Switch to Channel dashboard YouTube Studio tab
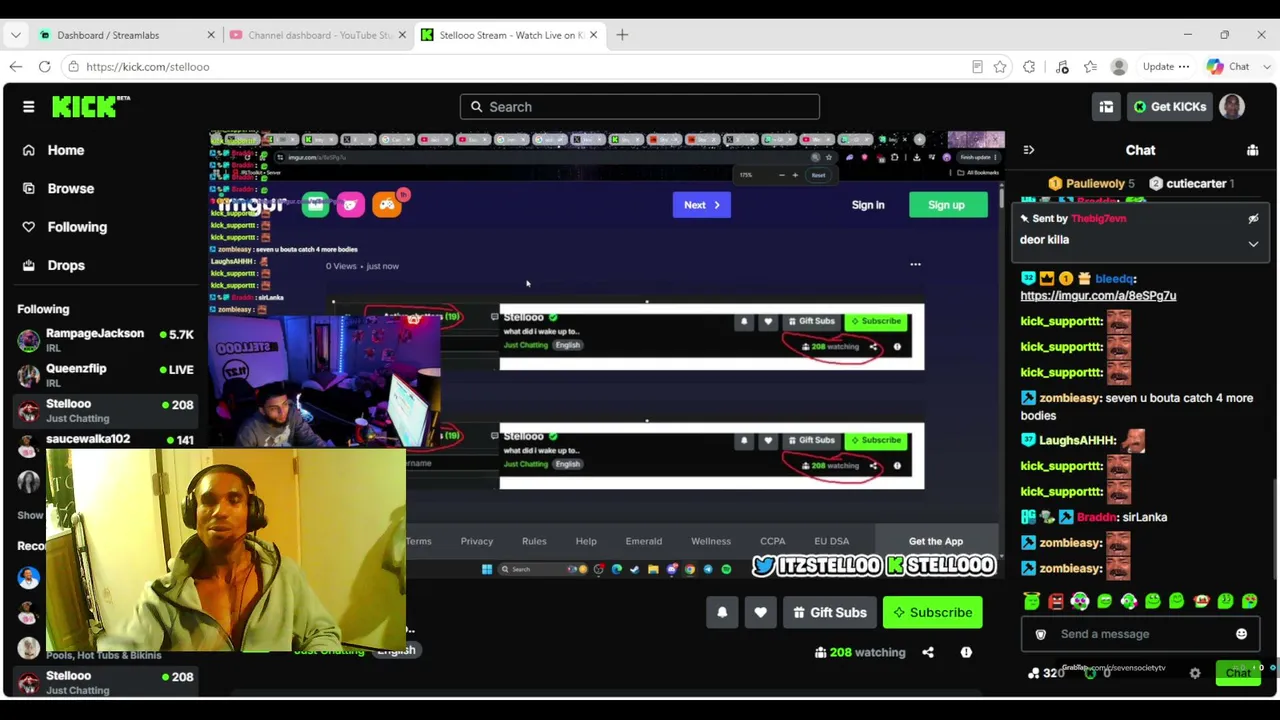 [319, 35]
